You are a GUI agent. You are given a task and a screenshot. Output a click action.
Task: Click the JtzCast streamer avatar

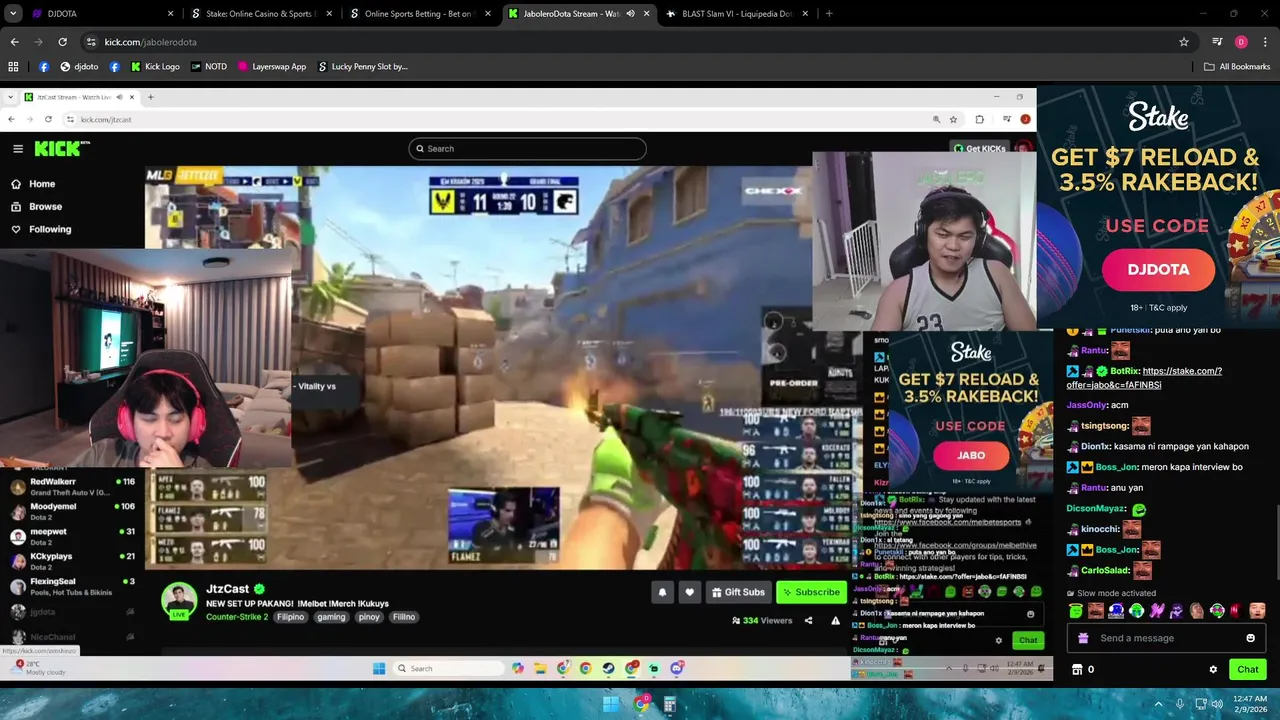coord(180,600)
